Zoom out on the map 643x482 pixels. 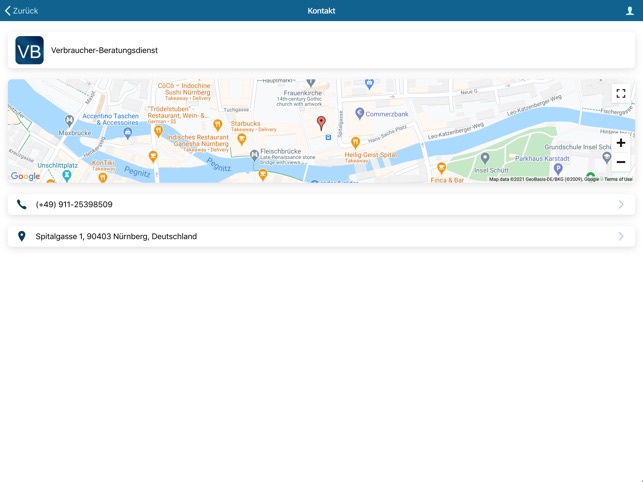tap(620, 162)
